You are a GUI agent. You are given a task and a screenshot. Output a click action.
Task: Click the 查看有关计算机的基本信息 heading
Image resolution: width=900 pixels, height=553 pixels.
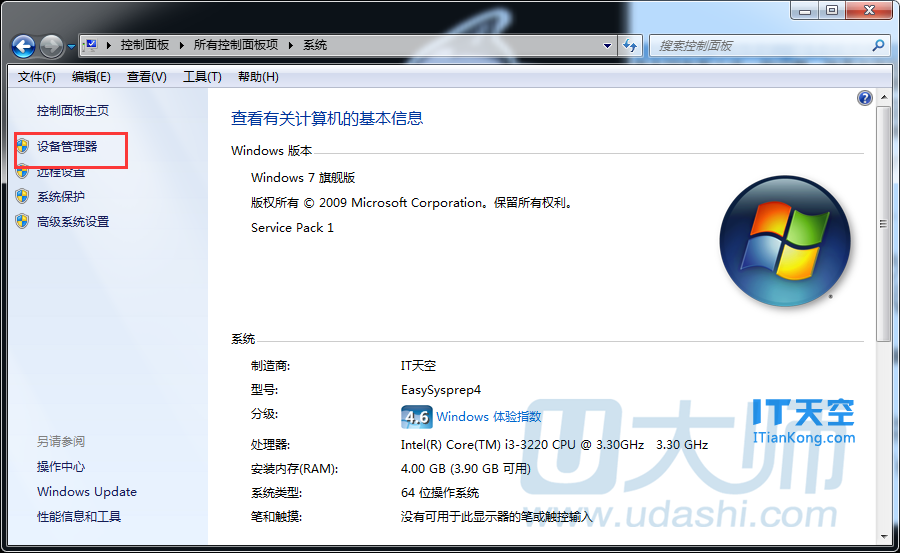pyautogui.click(x=327, y=118)
